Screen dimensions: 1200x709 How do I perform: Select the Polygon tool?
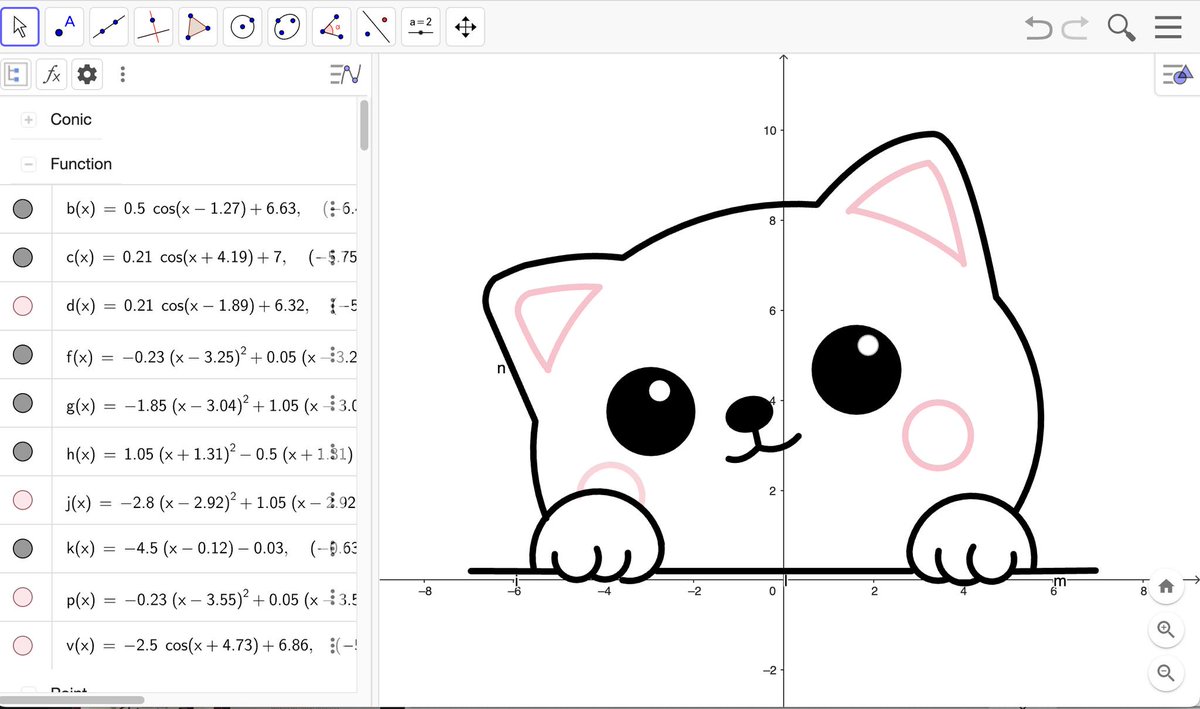pos(196,26)
